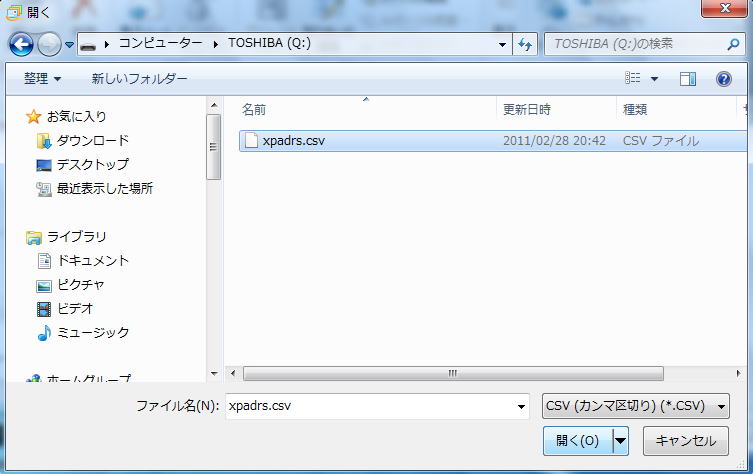Open the 整理 menu
This screenshot has width=753, height=474.
[x=42, y=78]
